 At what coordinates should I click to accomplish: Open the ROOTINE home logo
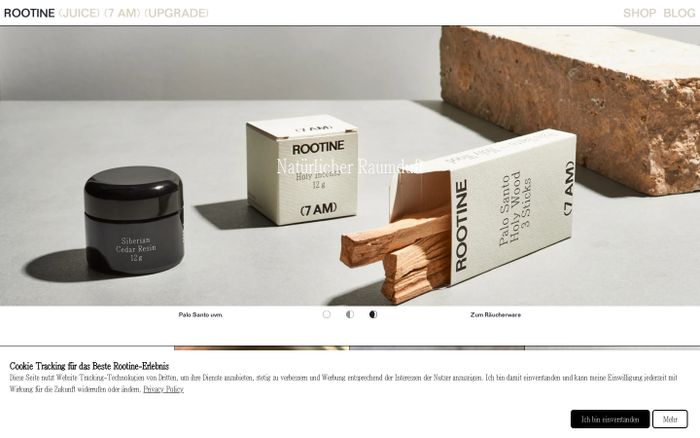coord(29,13)
